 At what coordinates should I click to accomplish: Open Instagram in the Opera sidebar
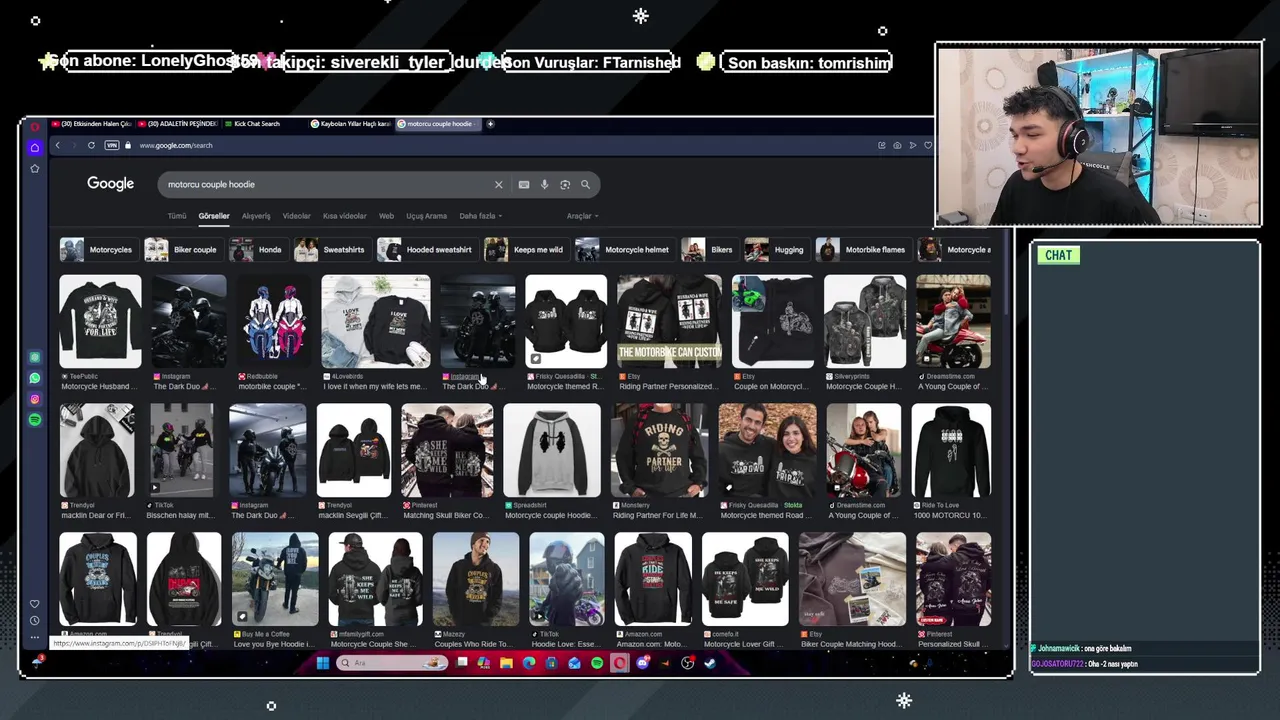[x=35, y=399]
